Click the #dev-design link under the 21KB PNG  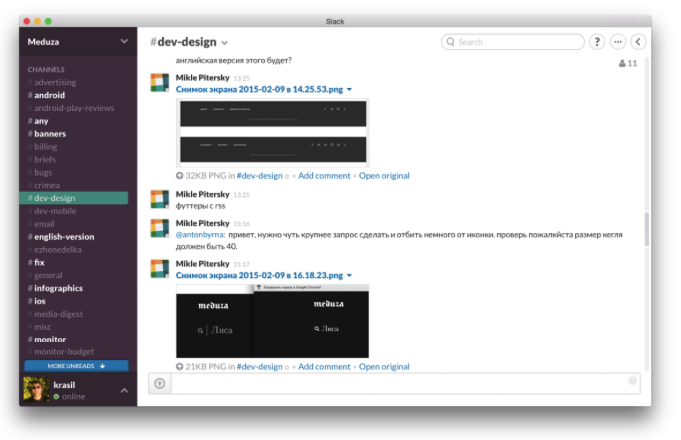259,367
